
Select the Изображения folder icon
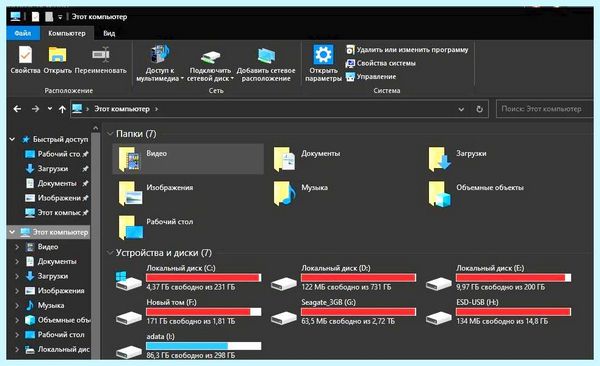(x=130, y=193)
